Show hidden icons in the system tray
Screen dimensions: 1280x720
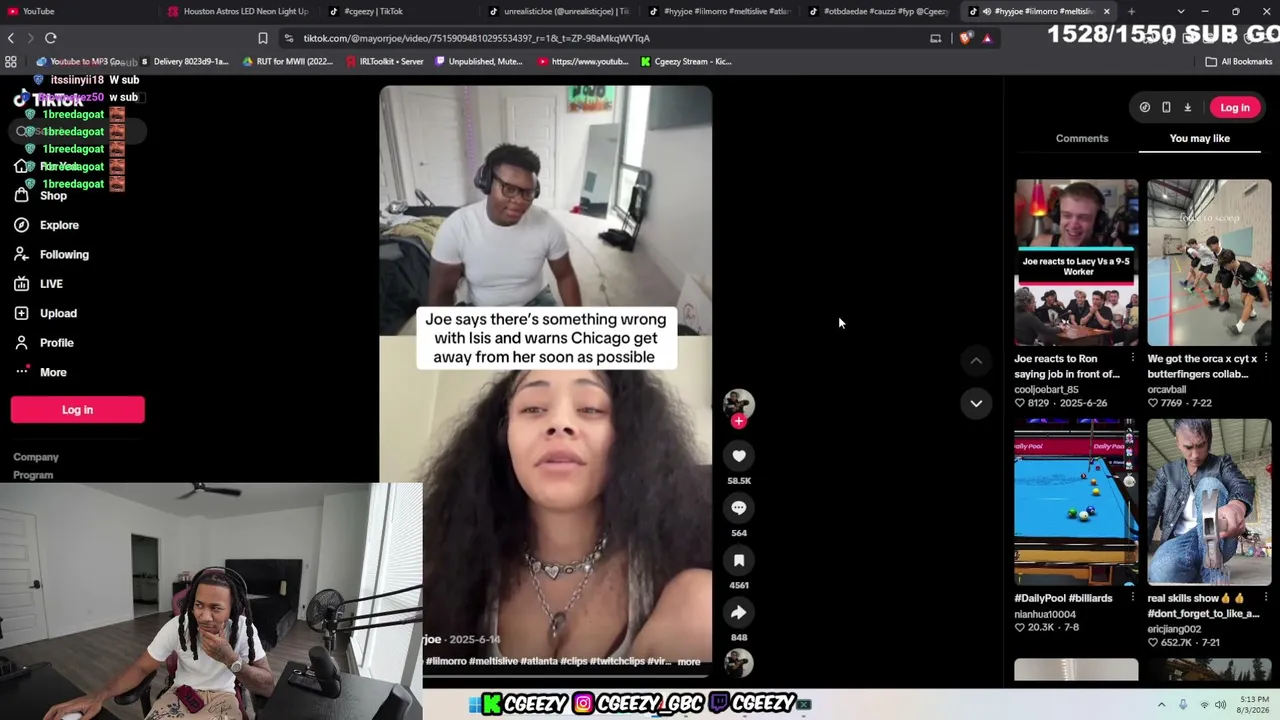(1161, 705)
